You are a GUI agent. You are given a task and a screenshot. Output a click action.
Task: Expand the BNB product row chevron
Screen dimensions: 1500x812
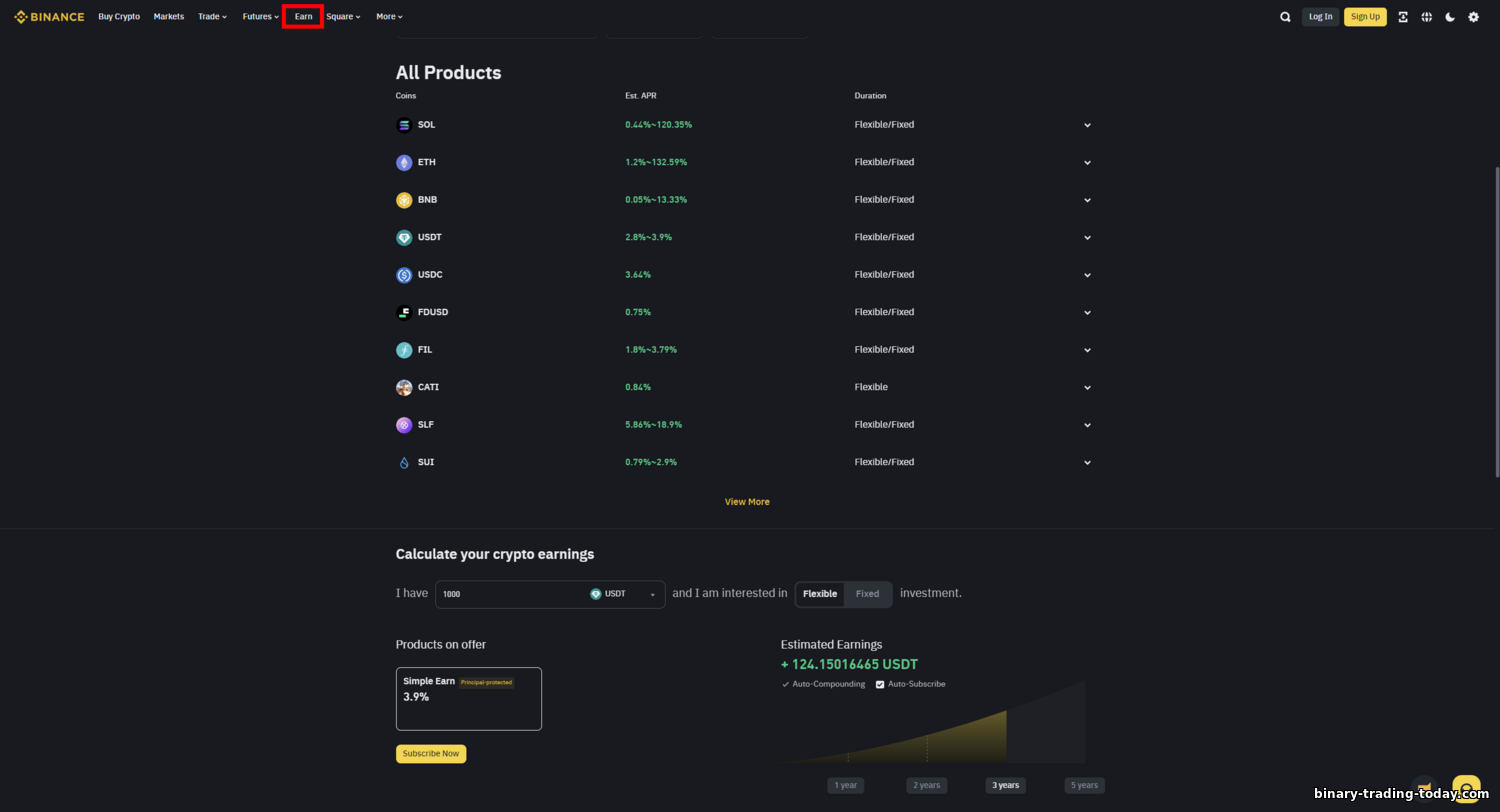tap(1087, 200)
